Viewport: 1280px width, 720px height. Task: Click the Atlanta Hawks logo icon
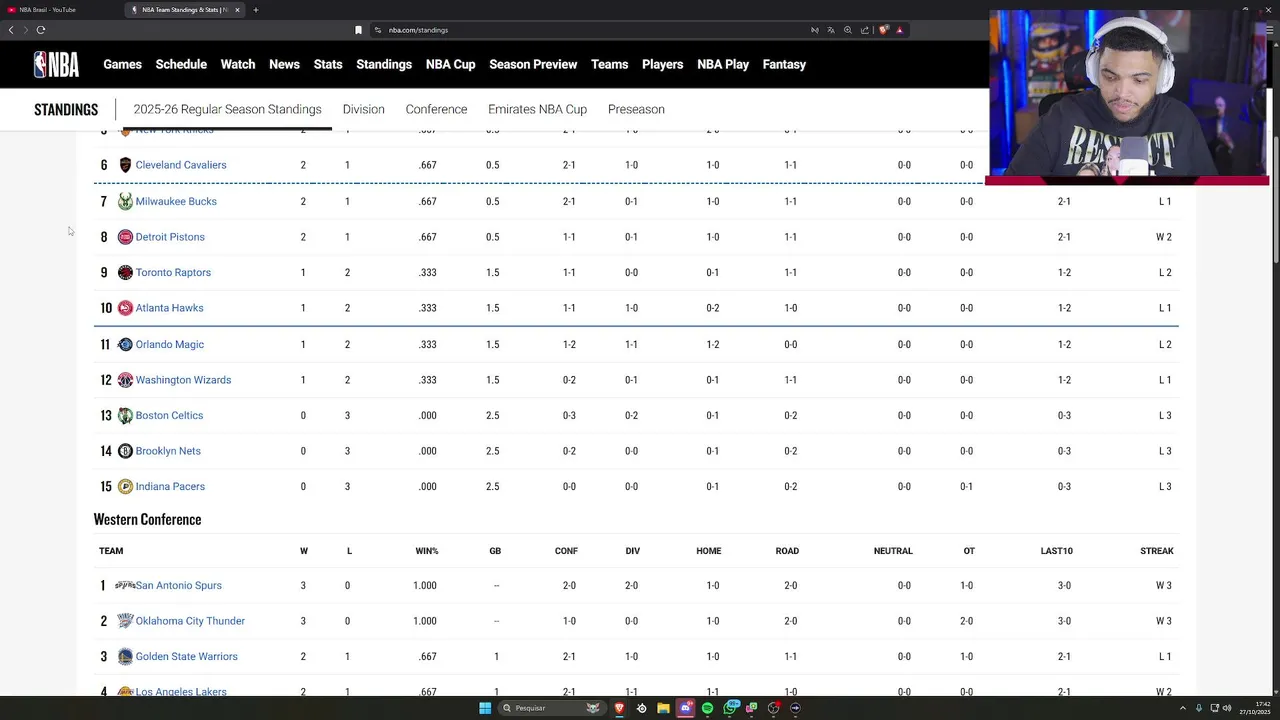(125, 308)
